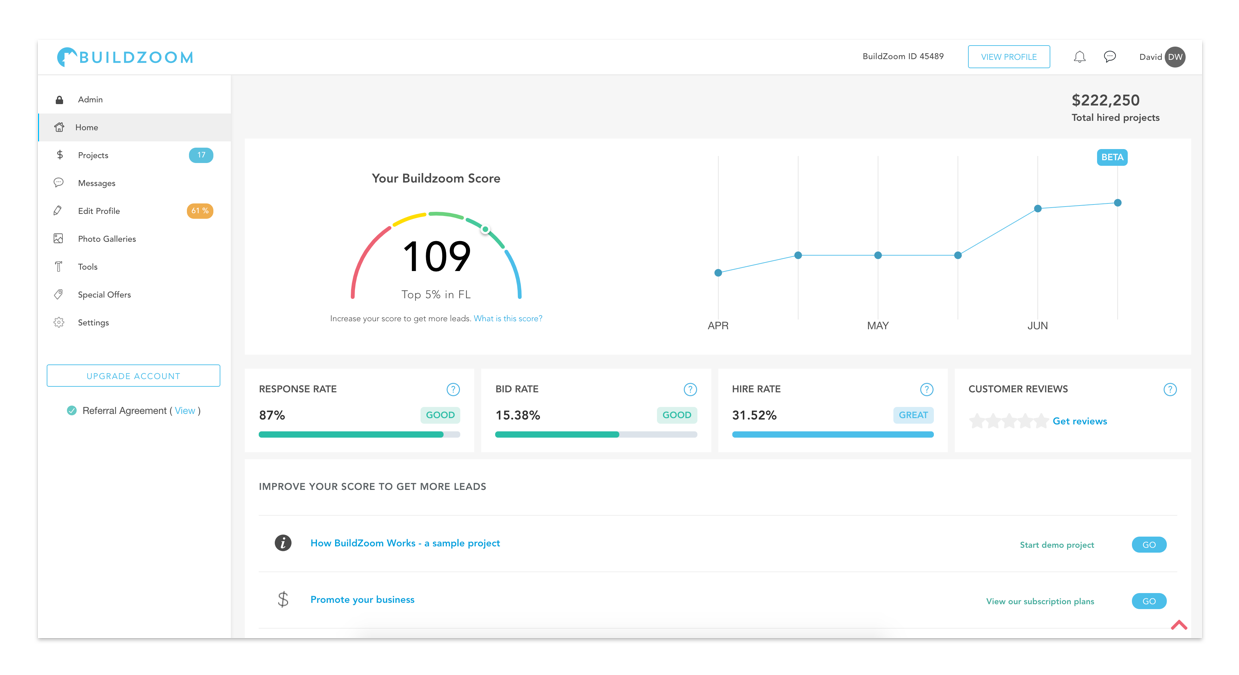This screenshot has height=675, width=1239.
Task: Click GO button for Start demo project
Action: [x=1149, y=545]
